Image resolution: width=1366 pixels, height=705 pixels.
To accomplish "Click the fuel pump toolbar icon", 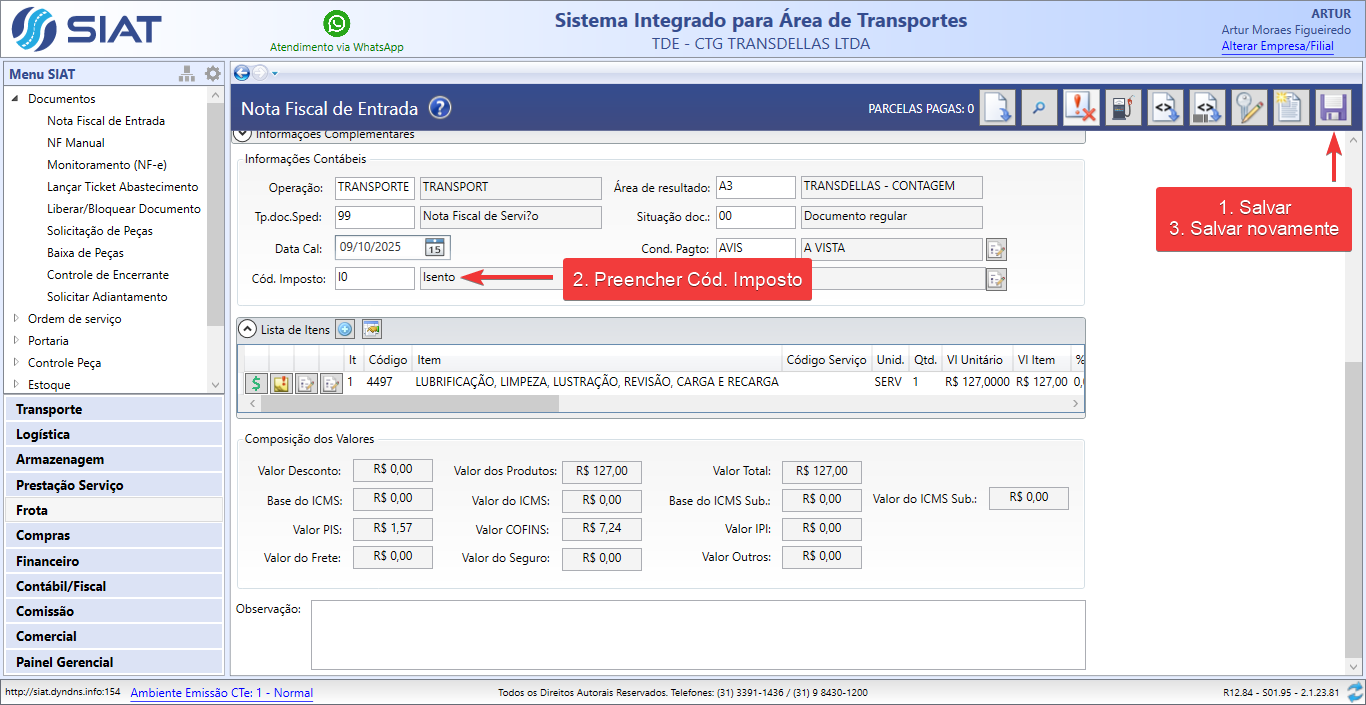I will click(1123, 108).
